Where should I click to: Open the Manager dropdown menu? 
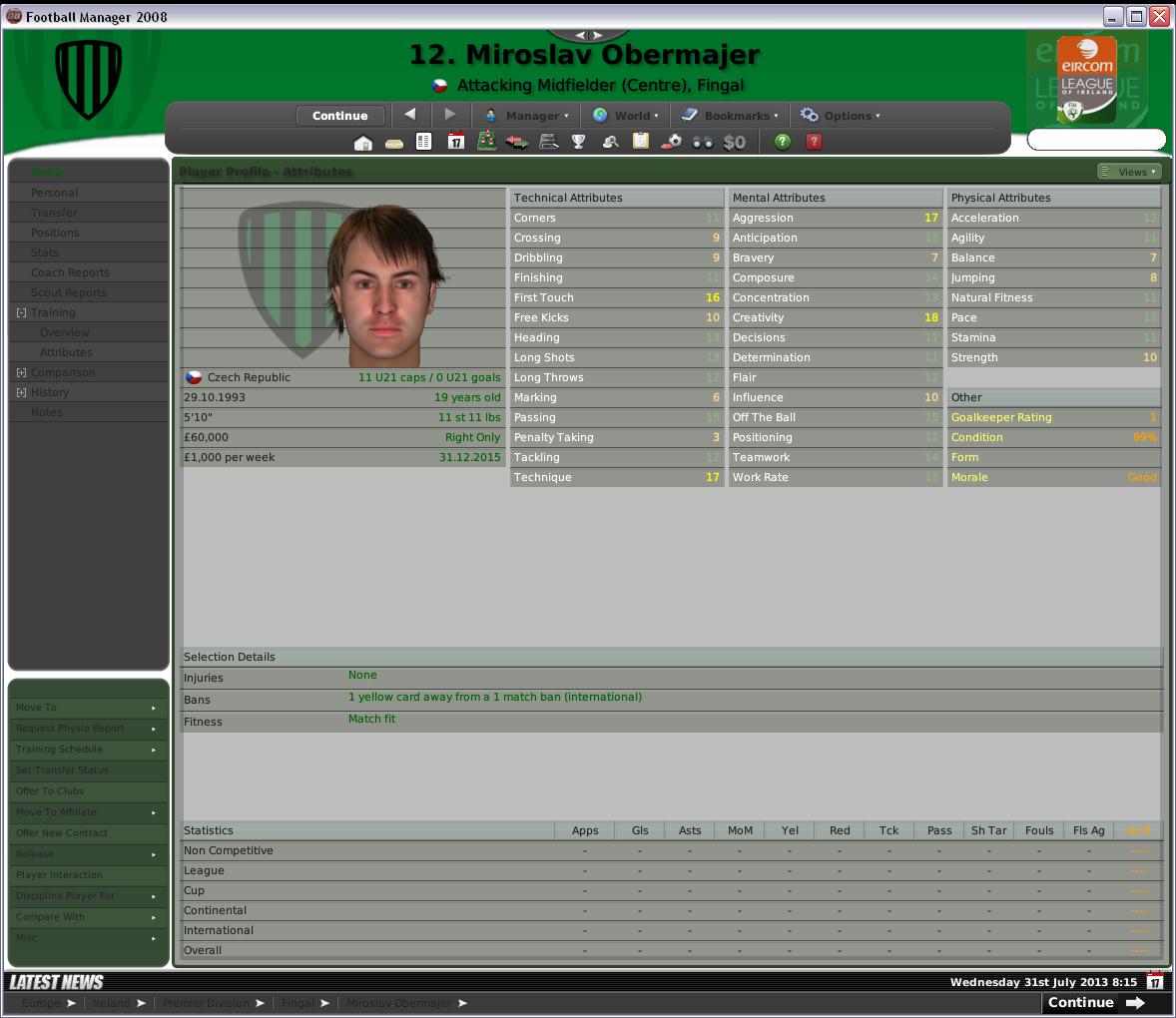[527, 116]
